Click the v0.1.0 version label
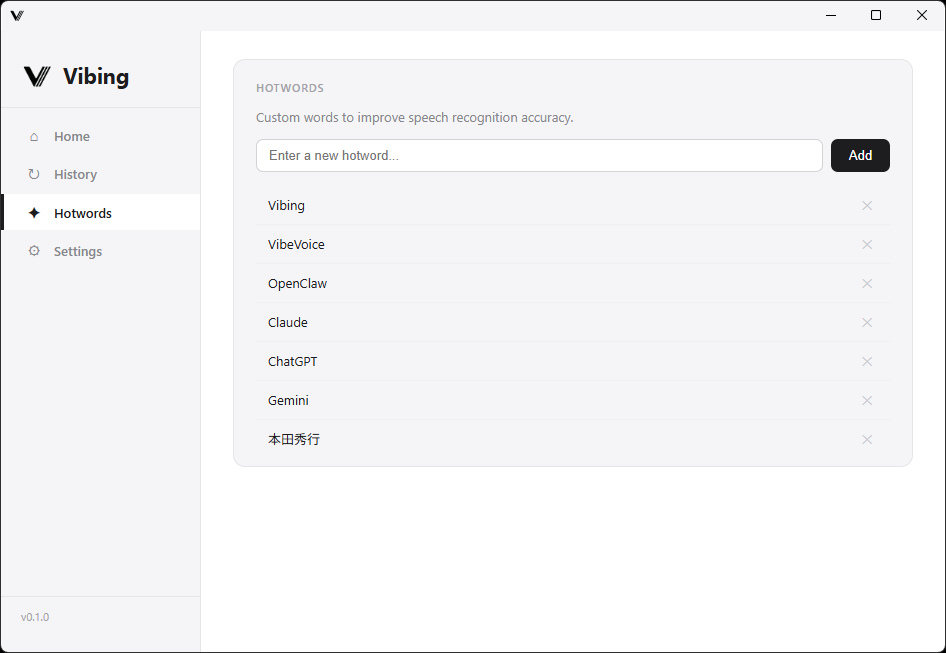Image resolution: width=946 pixels, height=653 pixels. point(35,617)
